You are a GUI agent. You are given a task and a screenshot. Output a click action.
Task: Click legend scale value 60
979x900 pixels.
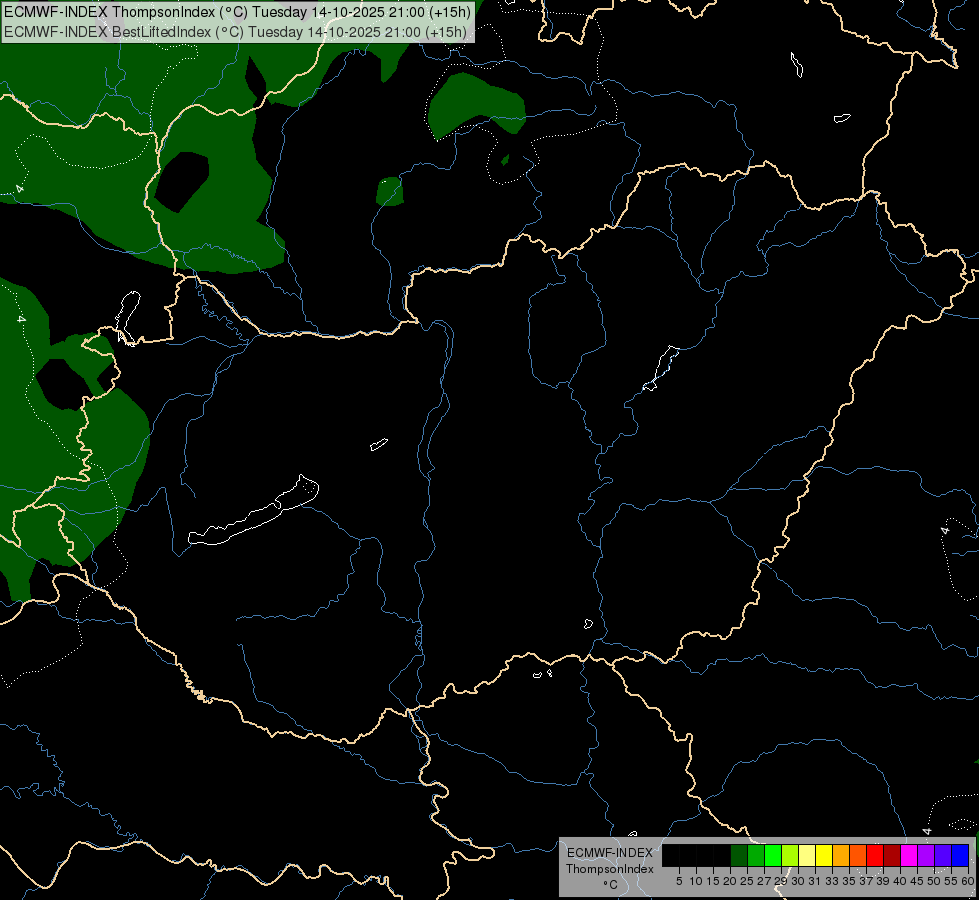point(968,881)
